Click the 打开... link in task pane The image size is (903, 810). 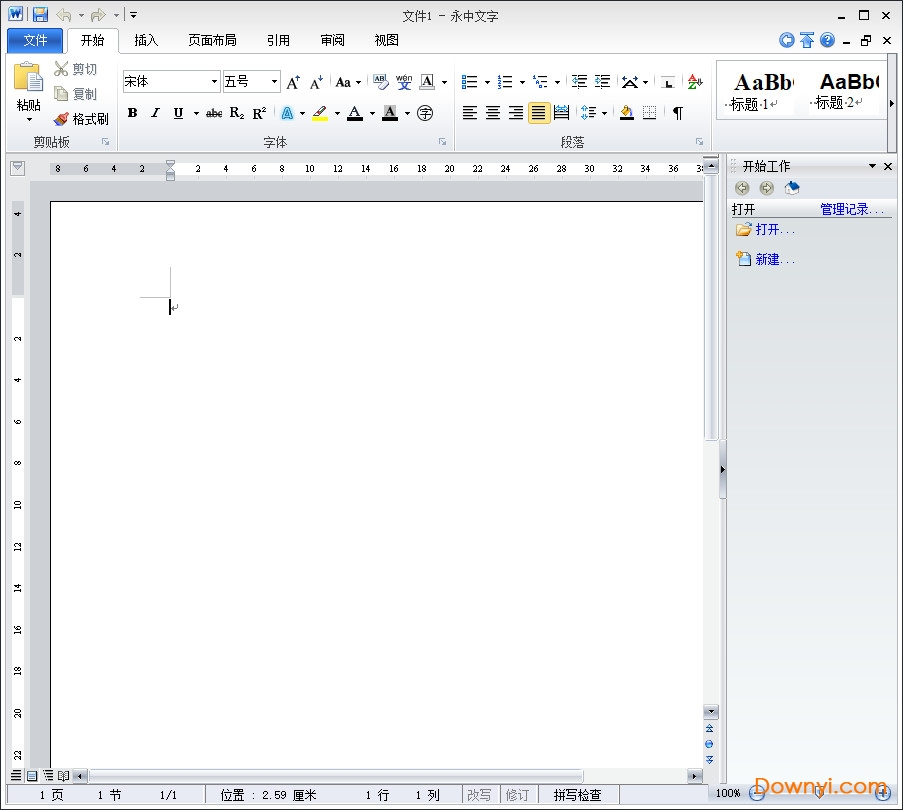(774, 230)
